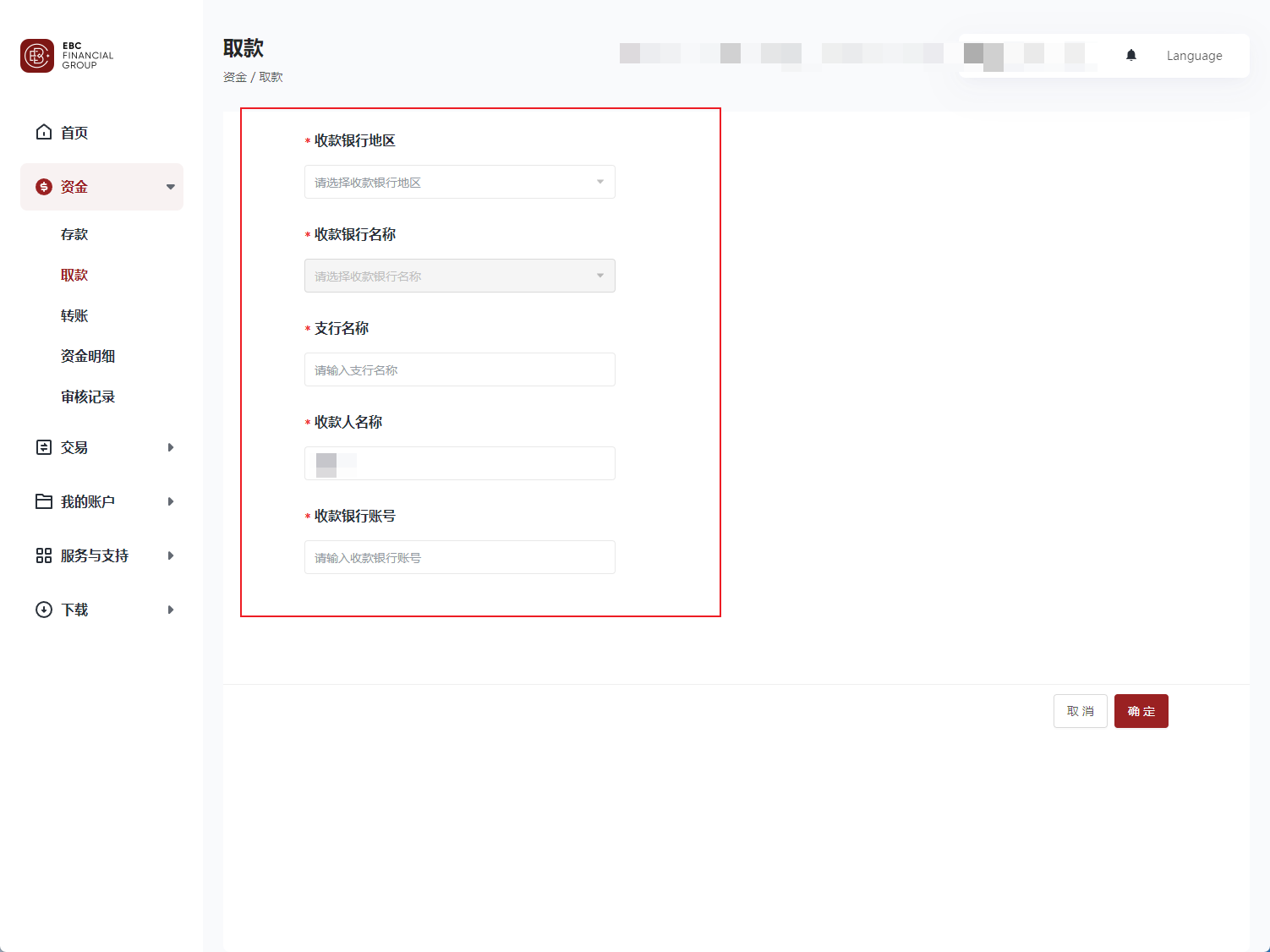Click the EBC Financial Group logo

(67, 56)
